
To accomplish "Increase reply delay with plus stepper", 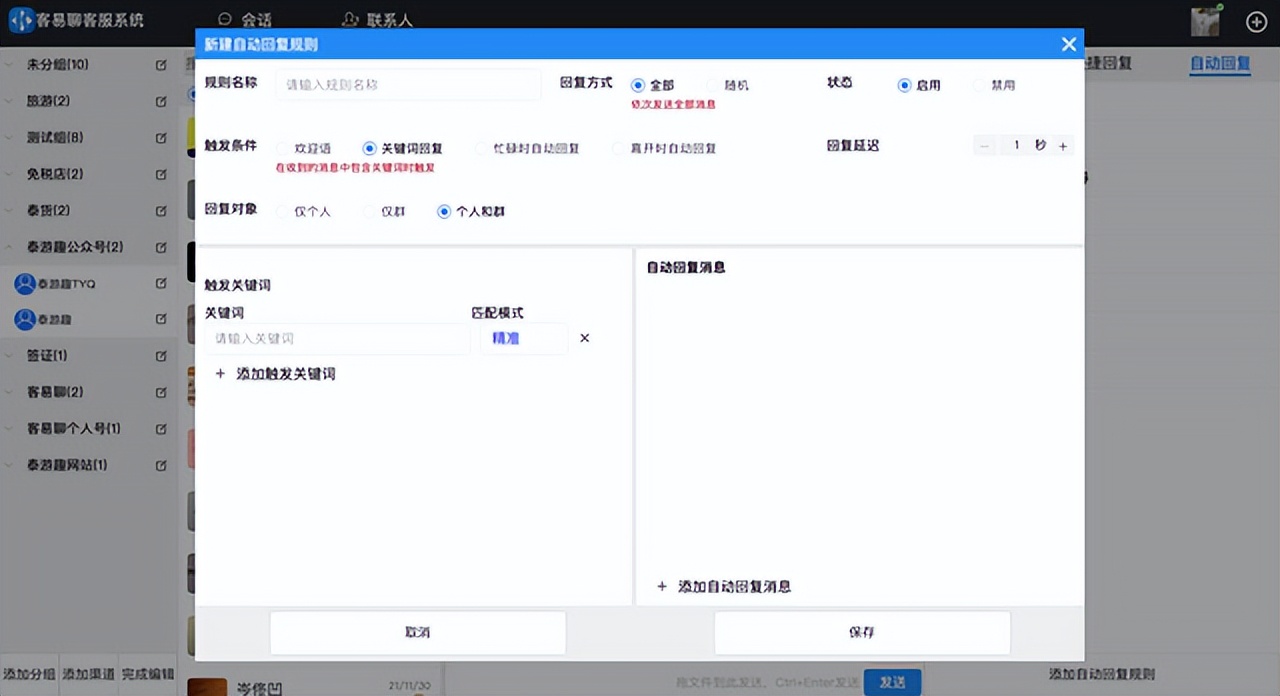I will 1063,146.
